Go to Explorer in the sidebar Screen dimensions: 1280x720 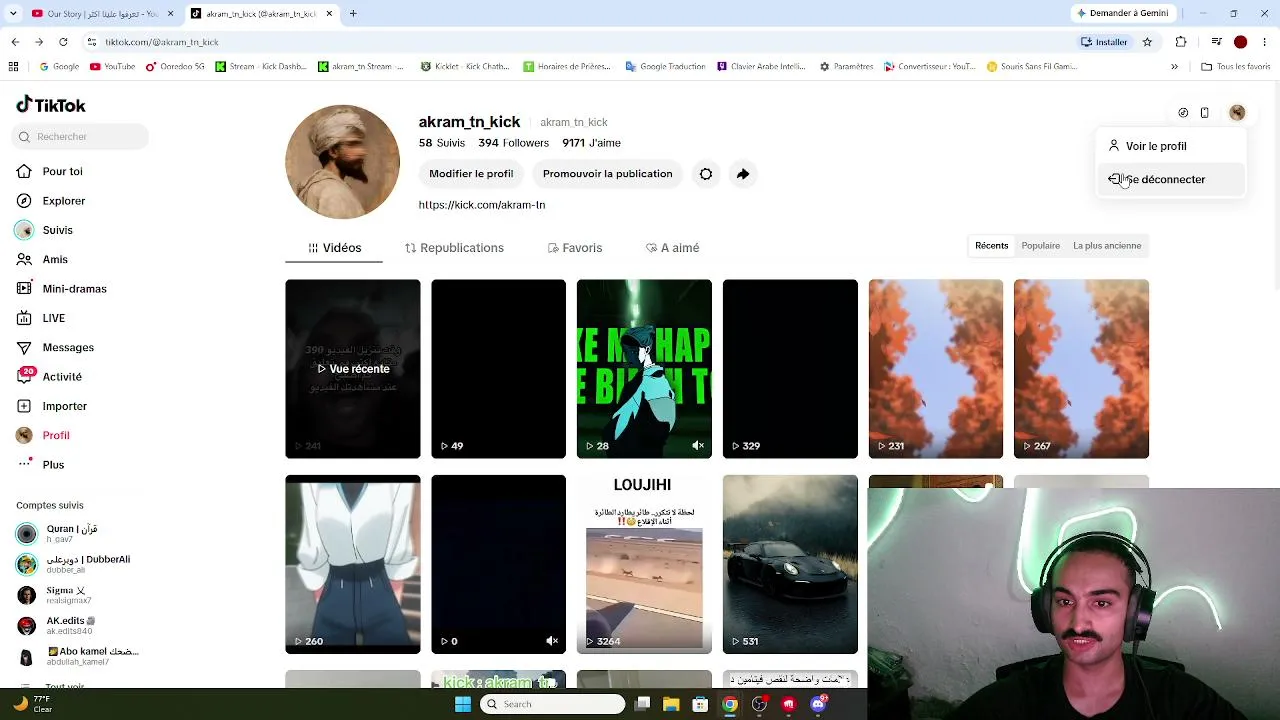[63, 201]
